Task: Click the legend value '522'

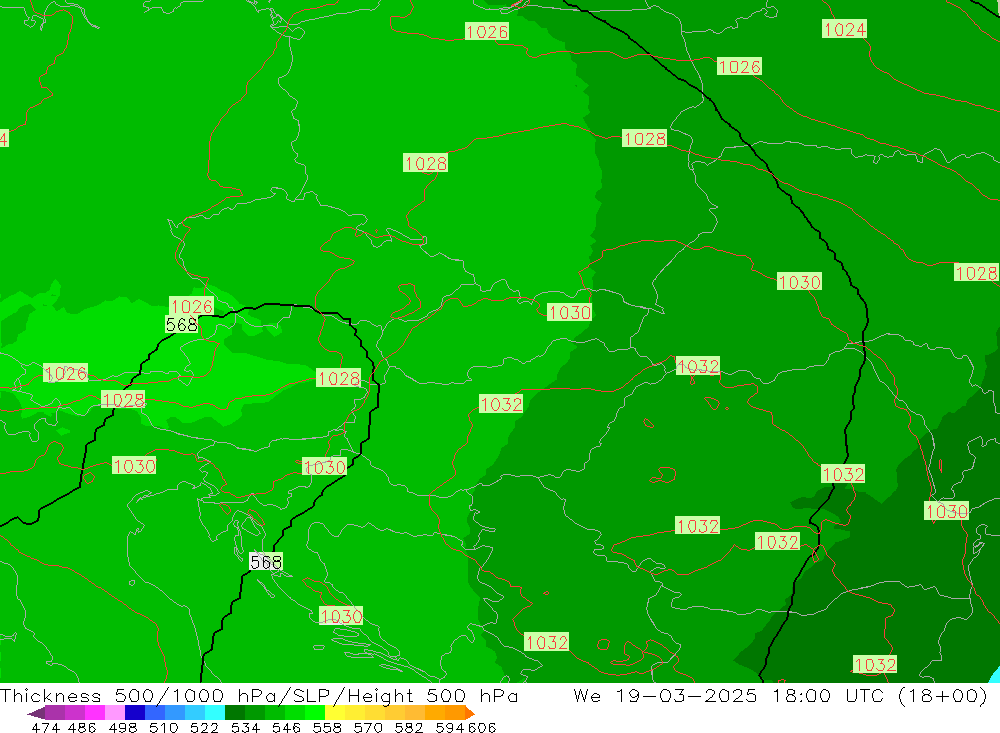Action: pyautogui.click(x=204, y=727)
